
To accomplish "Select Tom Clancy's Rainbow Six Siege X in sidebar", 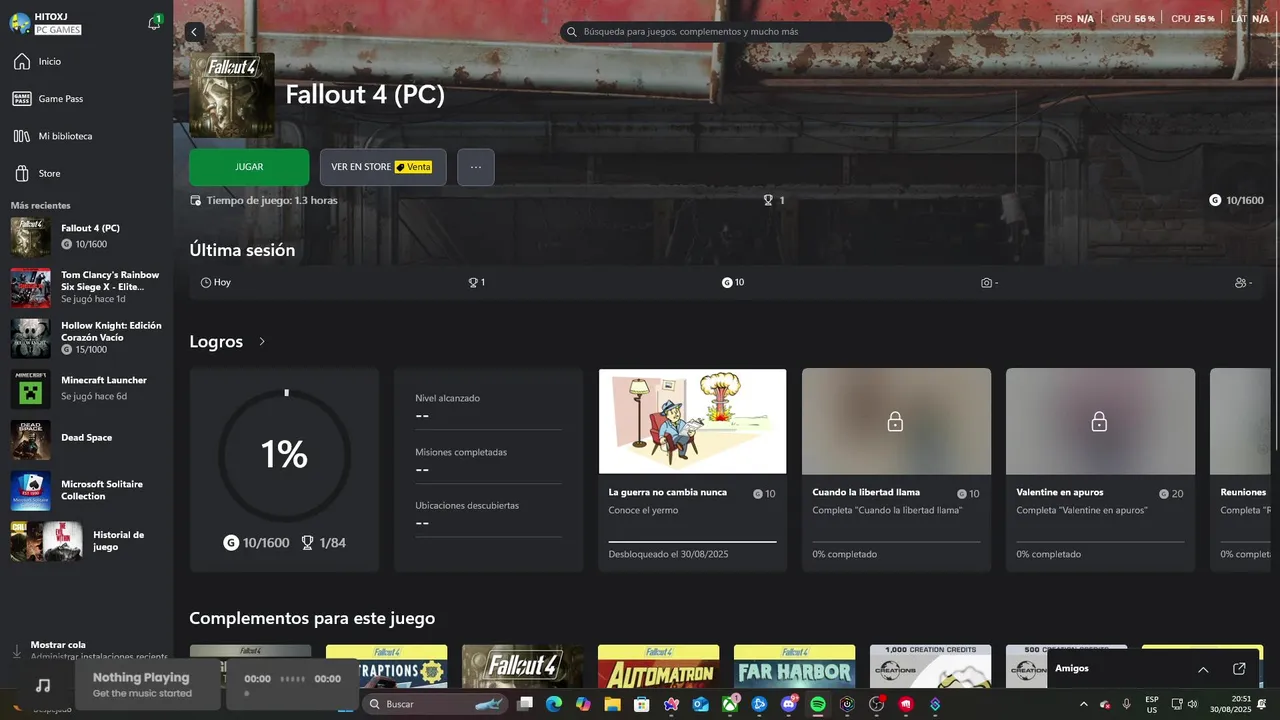I will pos(86,287).
